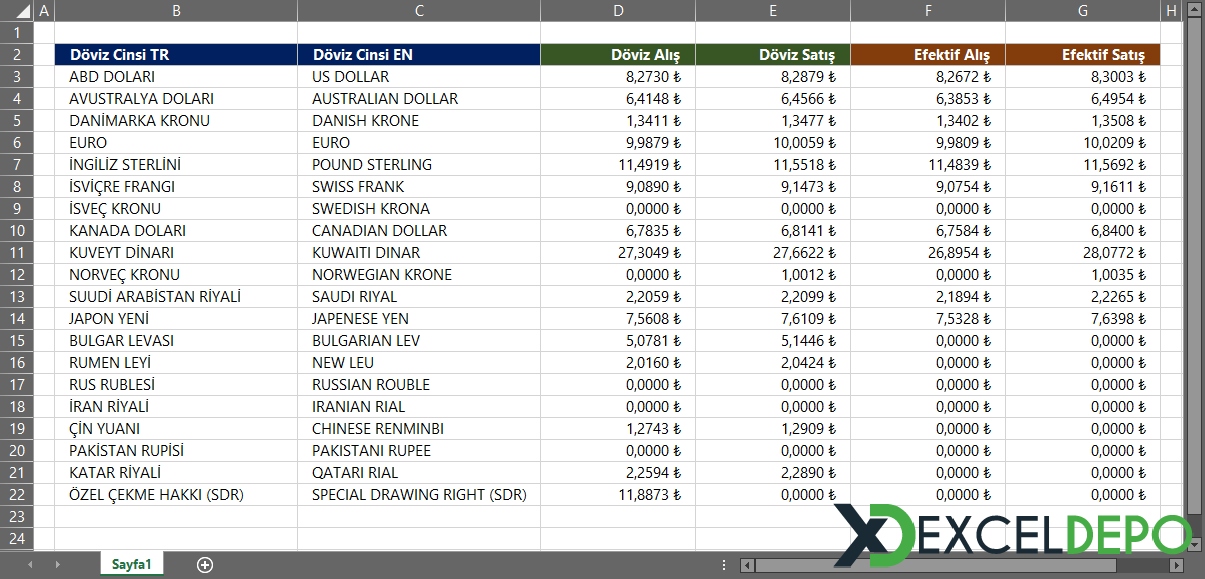Select the 6,4954 Australian effective selling cell

pyautogui.click(x=1083, y=99)
